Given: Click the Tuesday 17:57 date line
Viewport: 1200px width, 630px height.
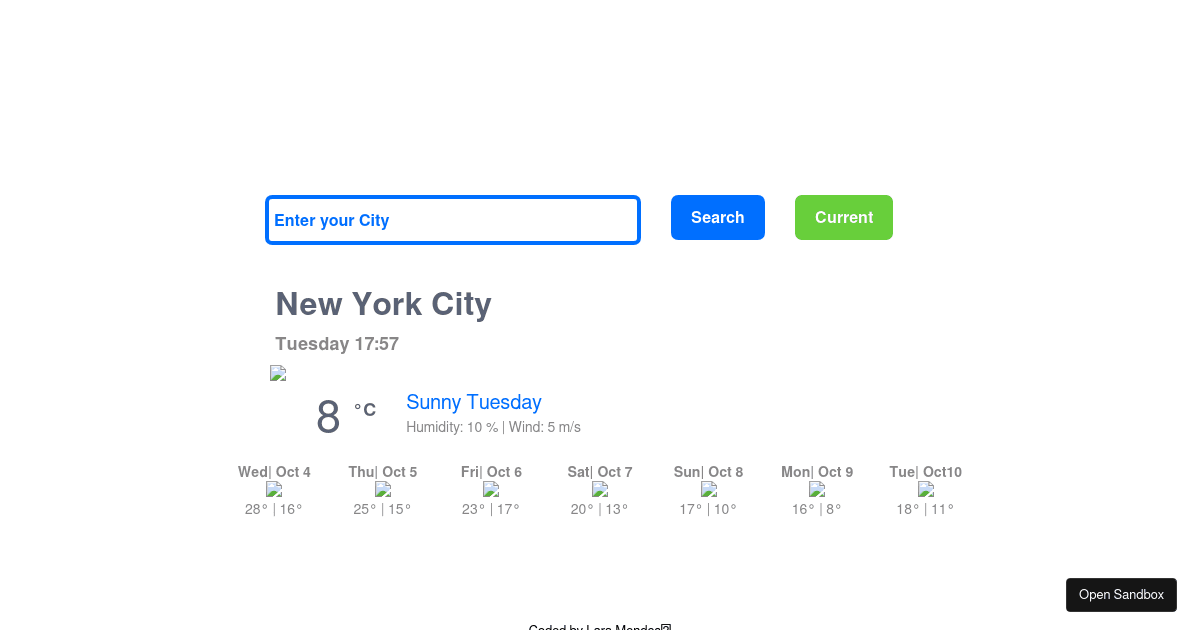Looking at the screenshot, I should [x=337, y=344].
